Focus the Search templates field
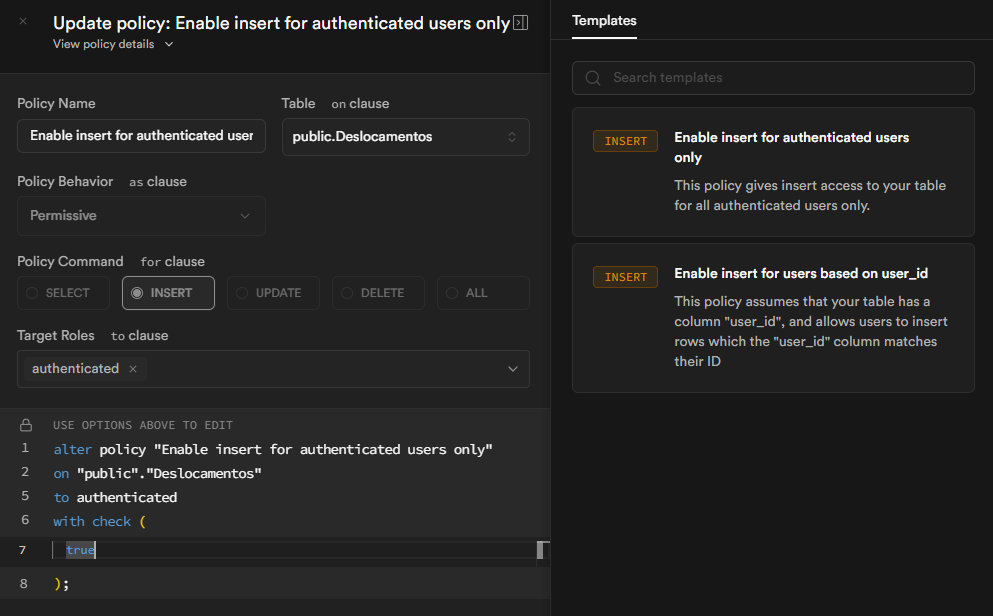The width and height of the screenshot is (993, 616). pos(780,78)
